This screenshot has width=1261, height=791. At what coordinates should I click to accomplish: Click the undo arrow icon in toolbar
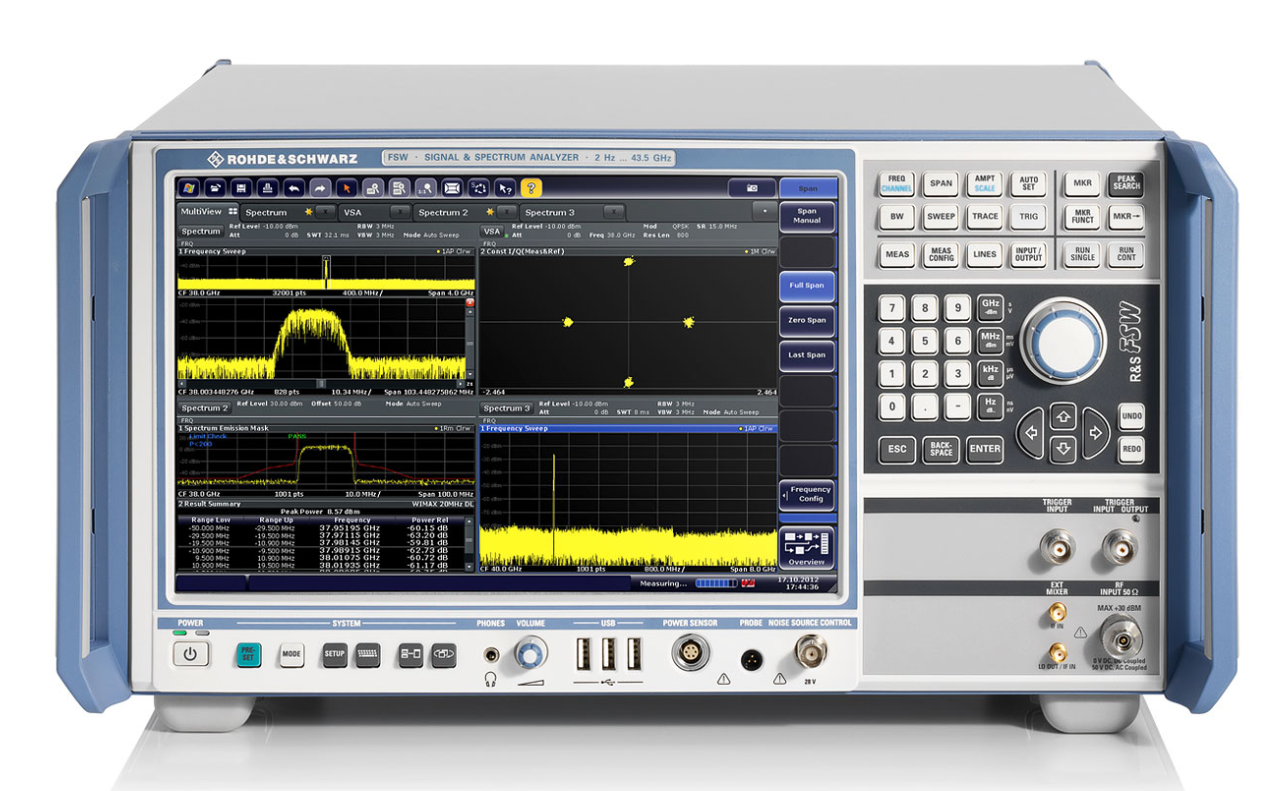[x=293, y=187]
